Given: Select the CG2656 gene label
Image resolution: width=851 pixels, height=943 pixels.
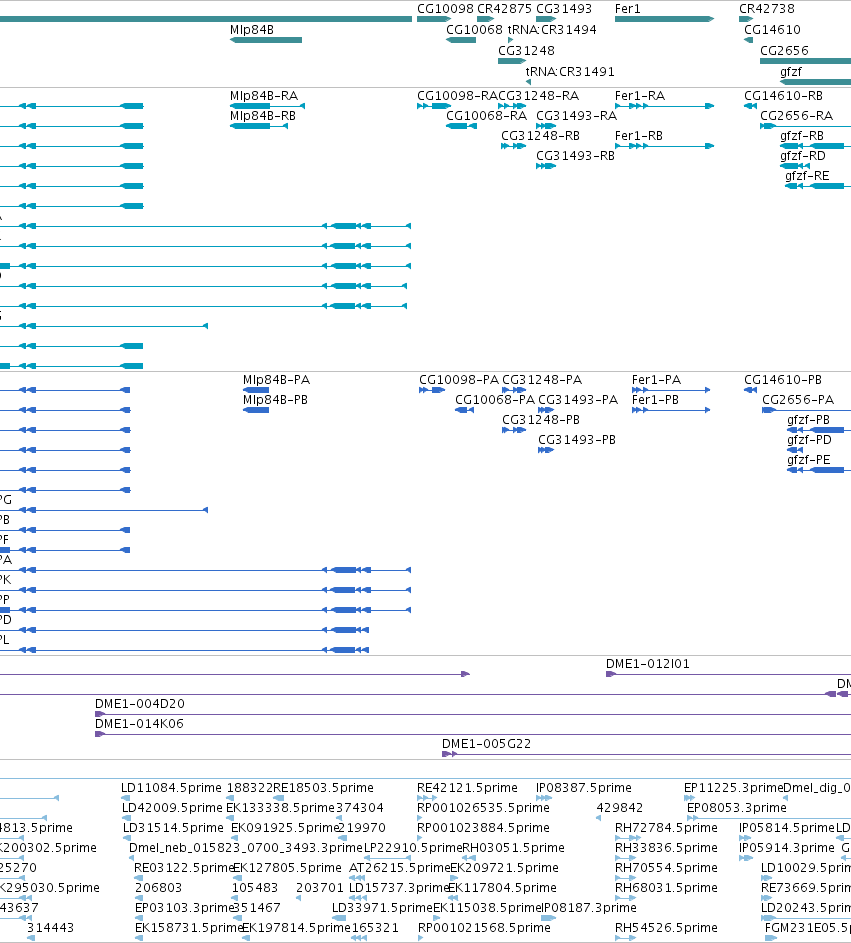Looking at the screenshot, I should [784, 51].
